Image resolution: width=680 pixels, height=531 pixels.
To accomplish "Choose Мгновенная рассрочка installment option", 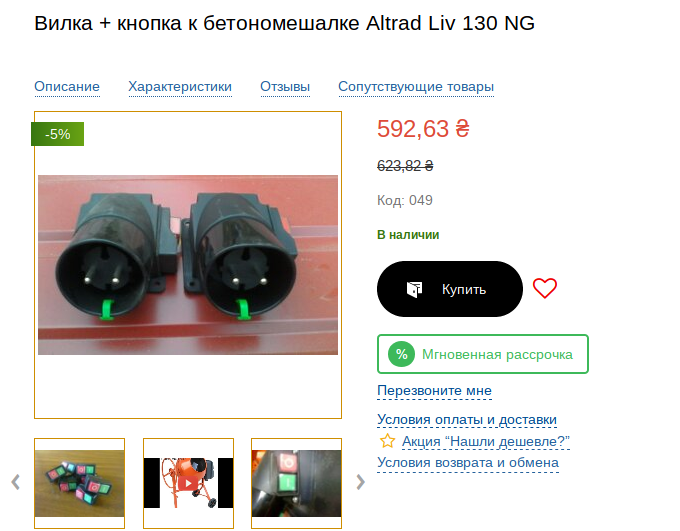I will click(x=483, y=354).
